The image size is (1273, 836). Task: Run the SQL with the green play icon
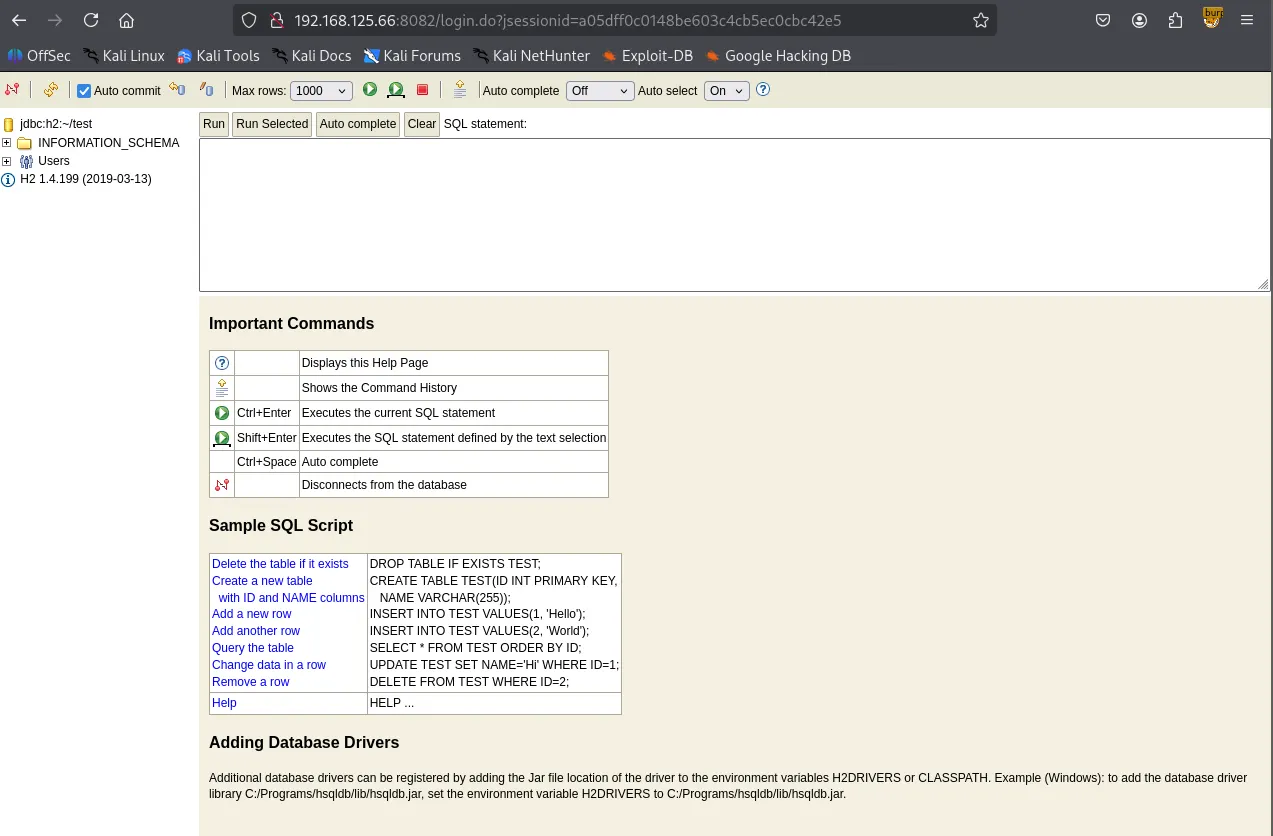click(370, 90)
